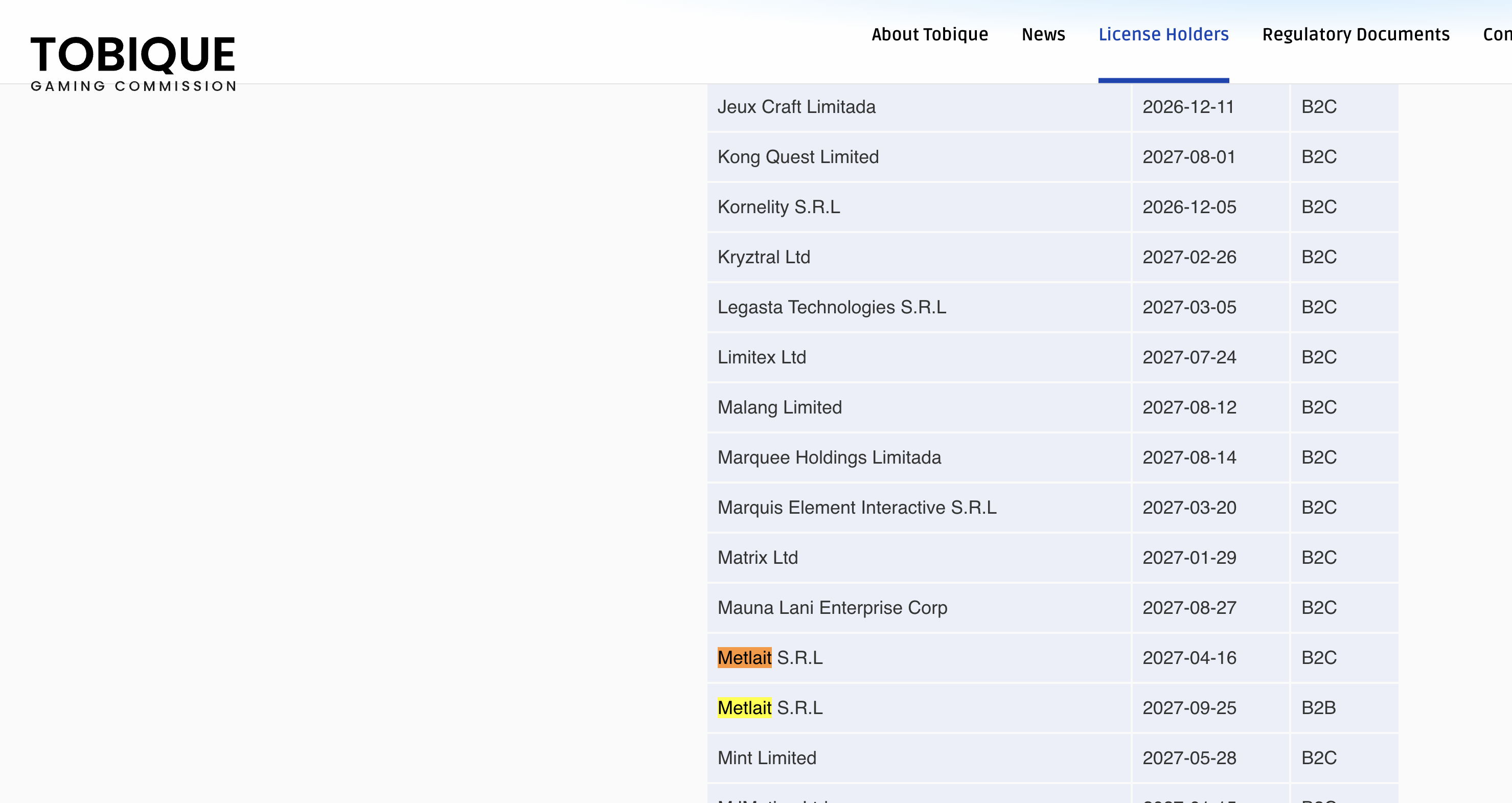1512x803 pixels.
Task: Select the License Holders tab
Action: [1163, 35]
